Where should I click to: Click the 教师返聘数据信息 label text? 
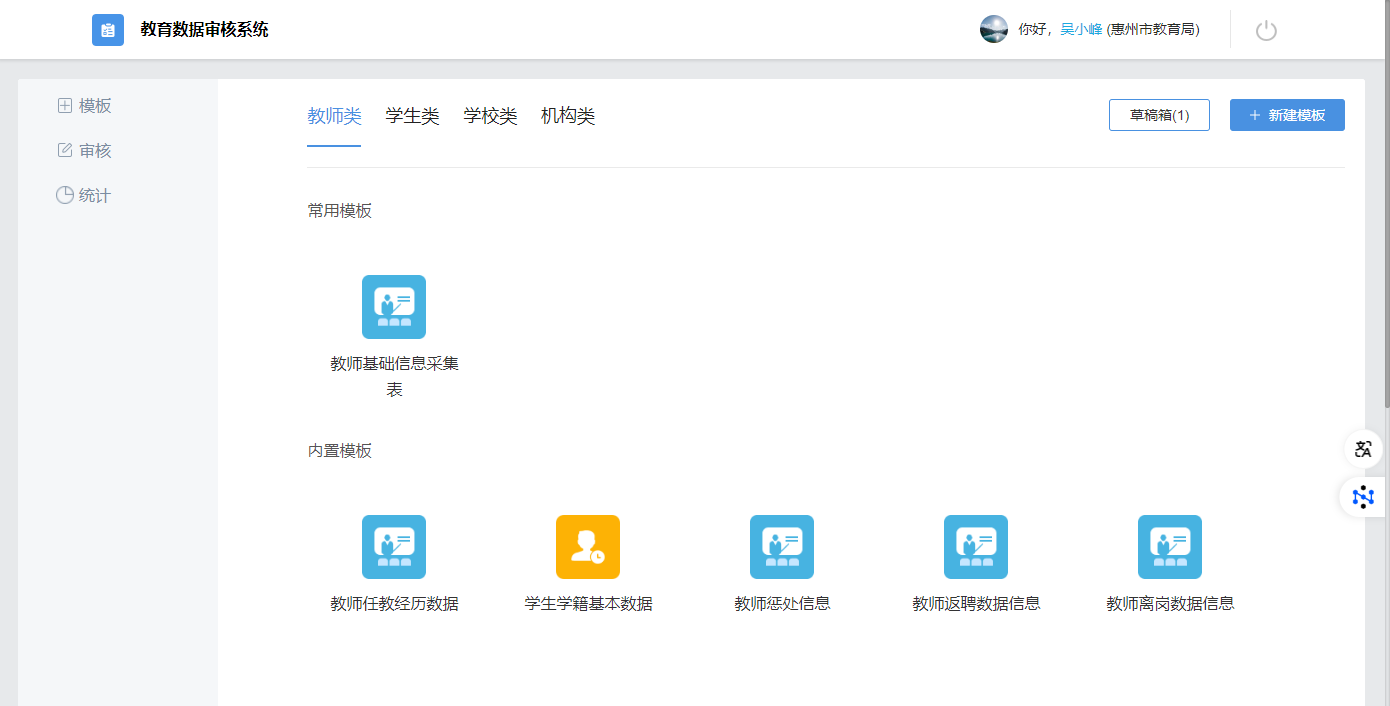976,604
